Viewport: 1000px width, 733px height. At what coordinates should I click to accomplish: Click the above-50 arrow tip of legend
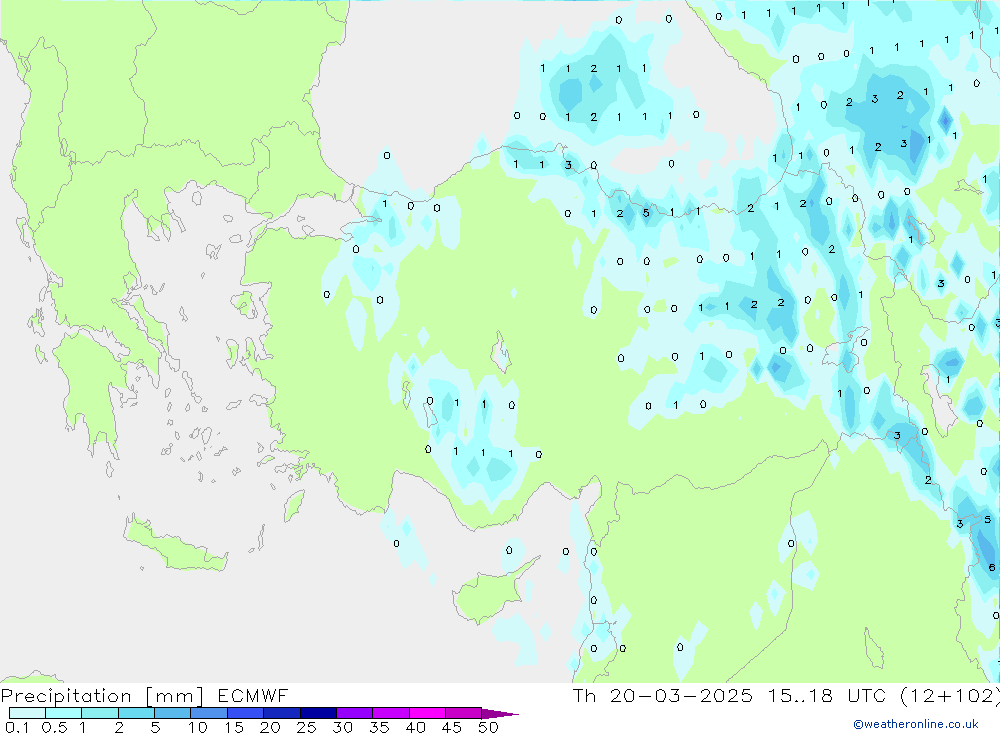click(500, 714)
